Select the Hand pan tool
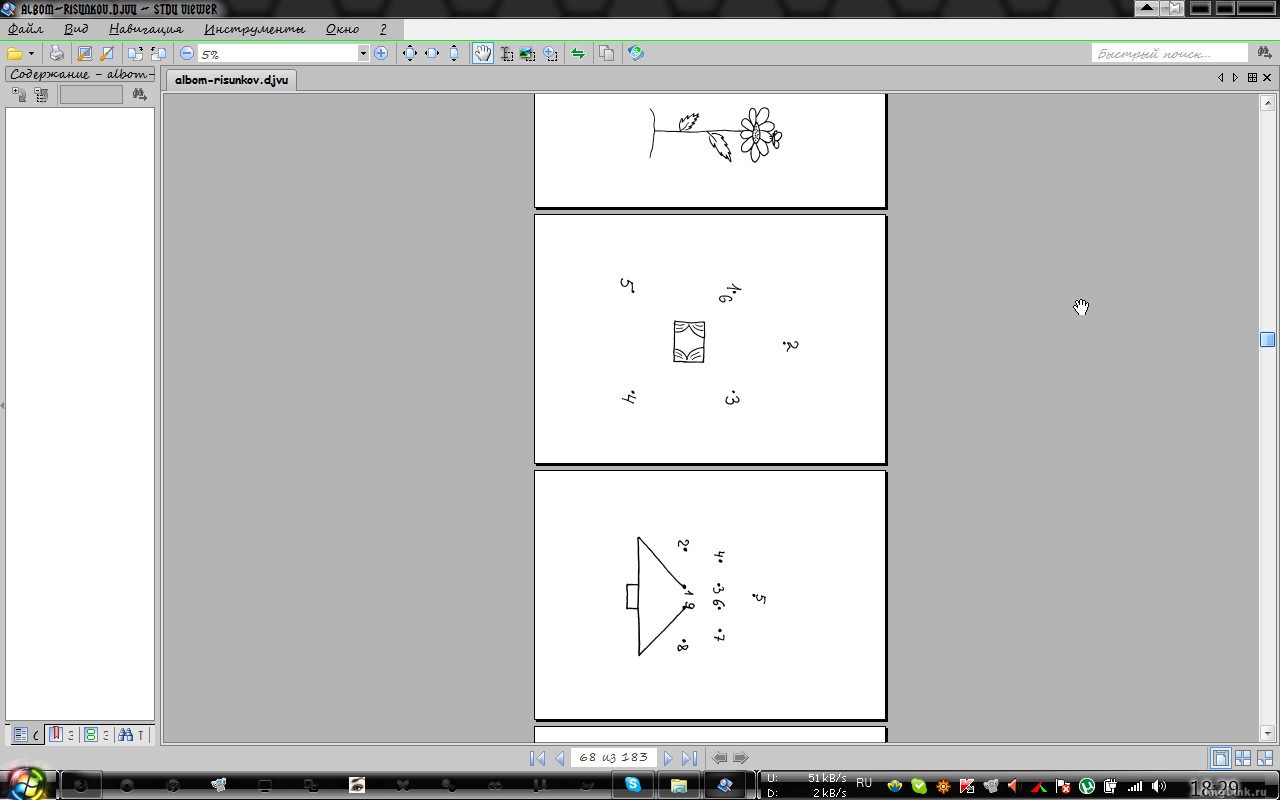This screenshot has height=800, width=1280. [x=482, y=54]
